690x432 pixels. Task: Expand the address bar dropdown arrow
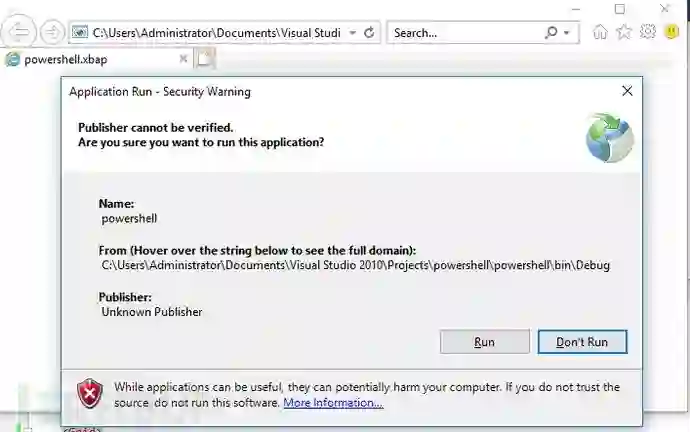pos(352,32)
